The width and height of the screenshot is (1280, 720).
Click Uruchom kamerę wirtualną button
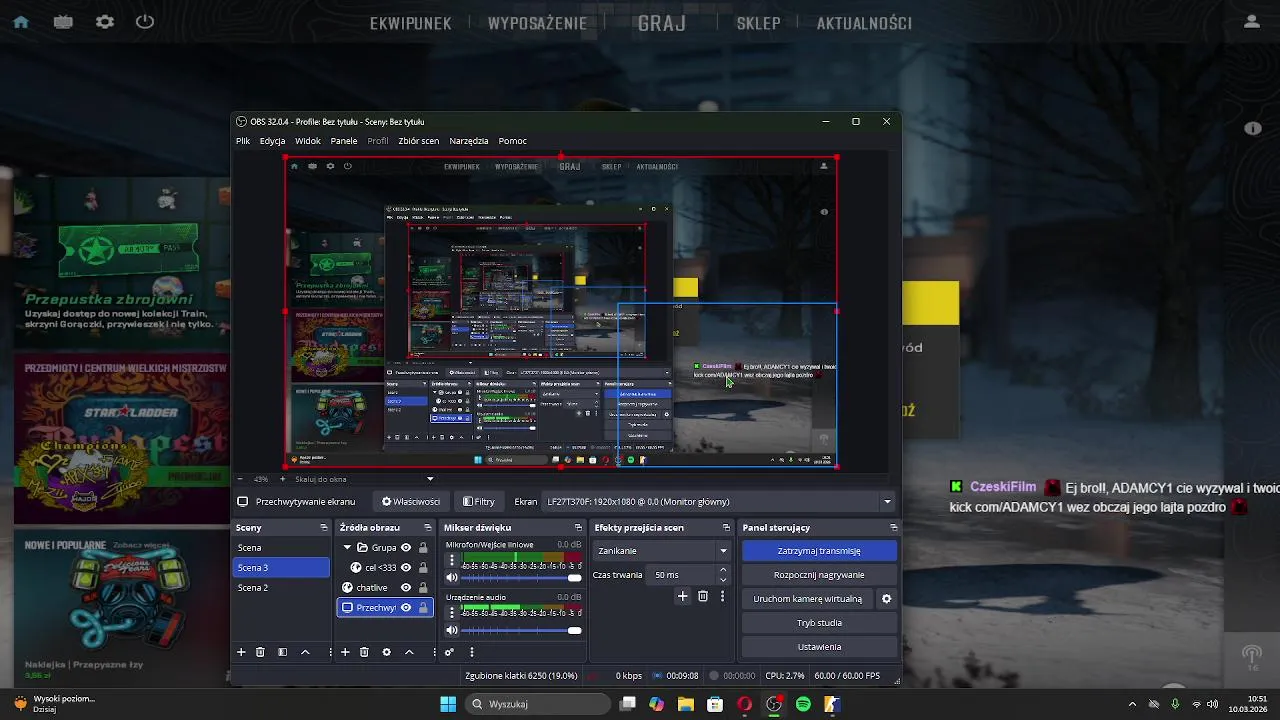click(x=808, y=599)
